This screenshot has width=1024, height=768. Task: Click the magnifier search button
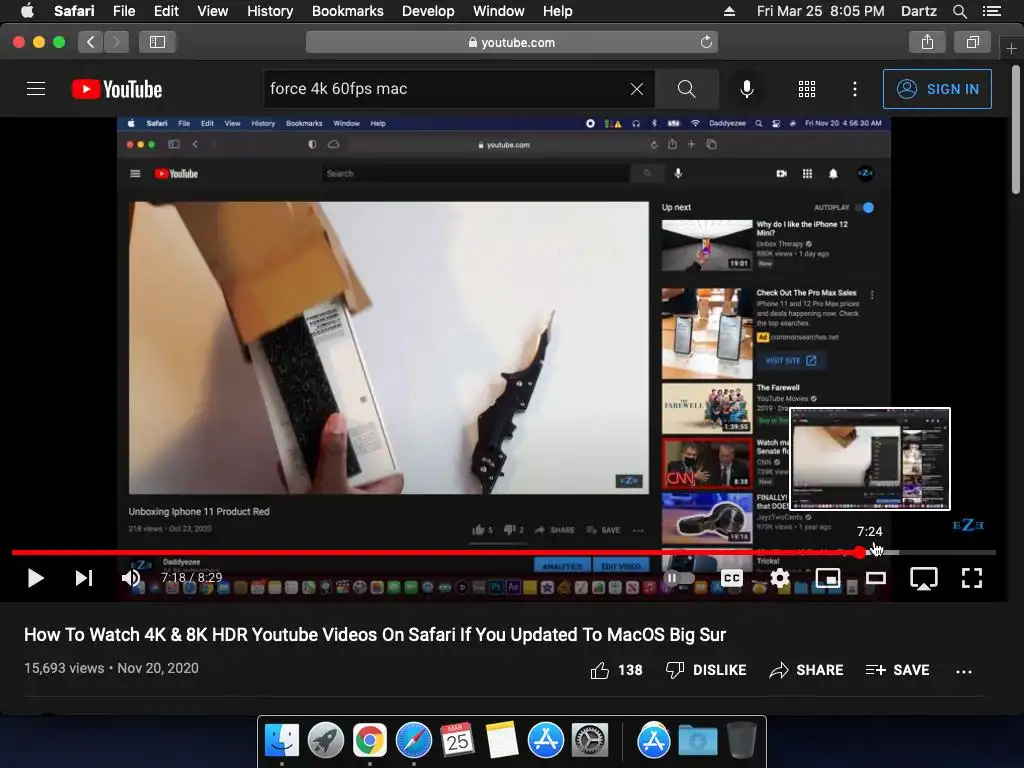point(686,89)
